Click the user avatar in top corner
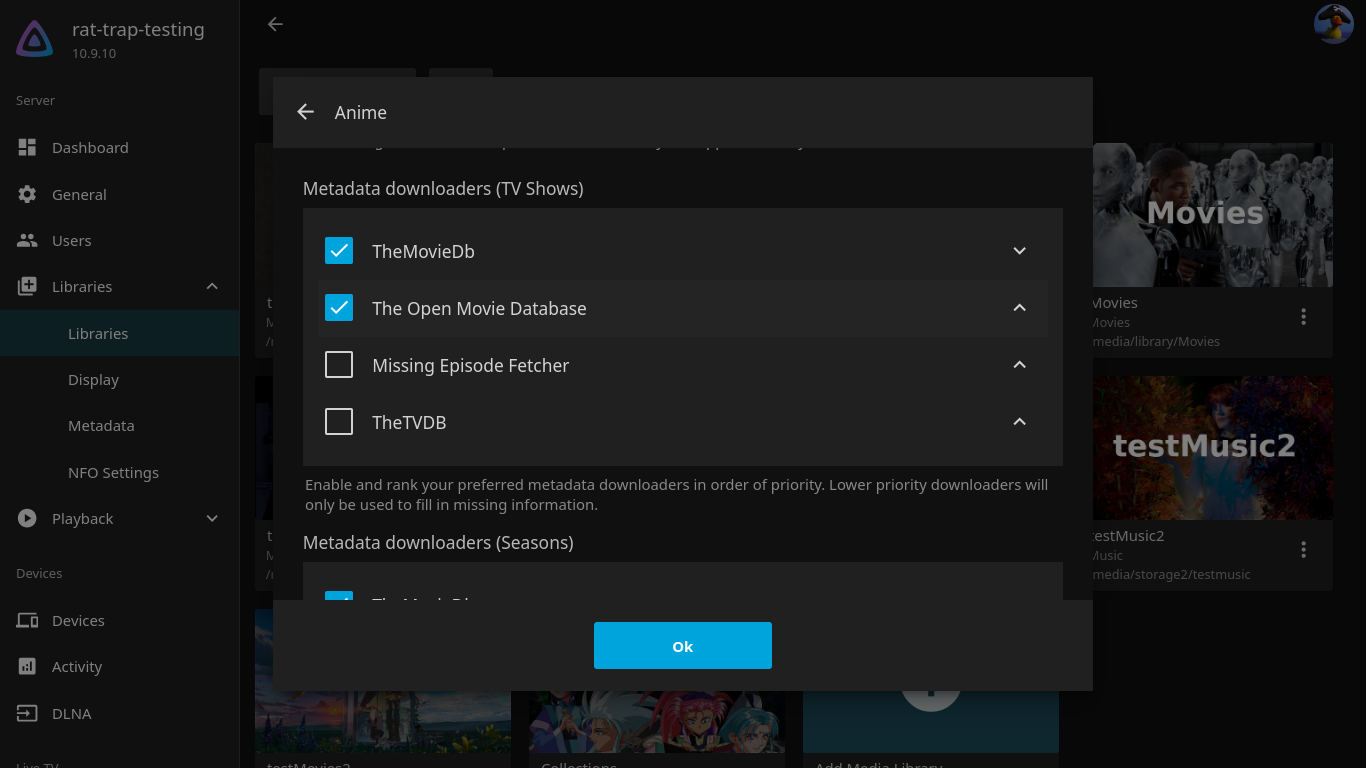Image resolution: width=1366 pixels, height=768 pixels. [x=1333, y=24]
